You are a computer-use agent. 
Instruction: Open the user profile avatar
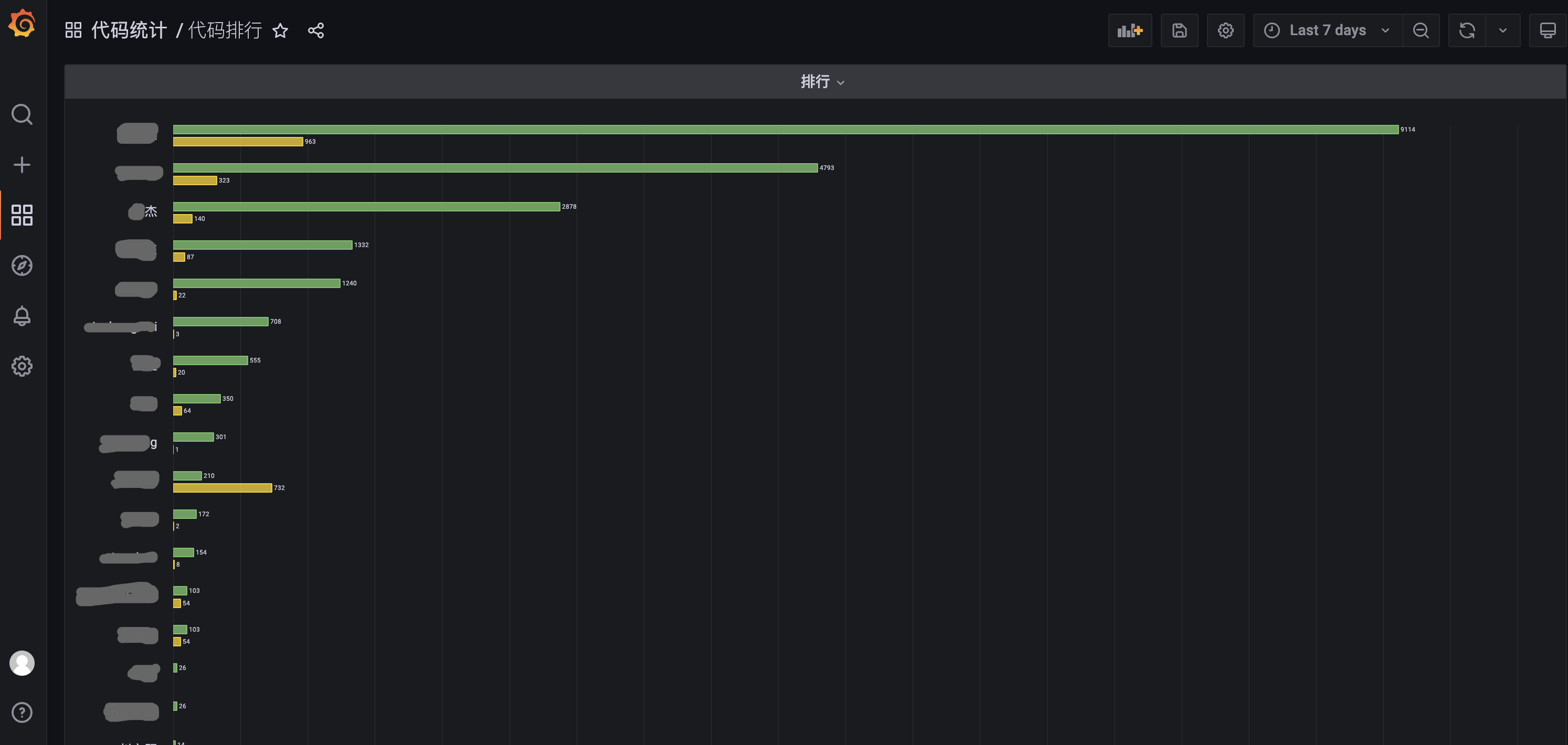(22, 663)
